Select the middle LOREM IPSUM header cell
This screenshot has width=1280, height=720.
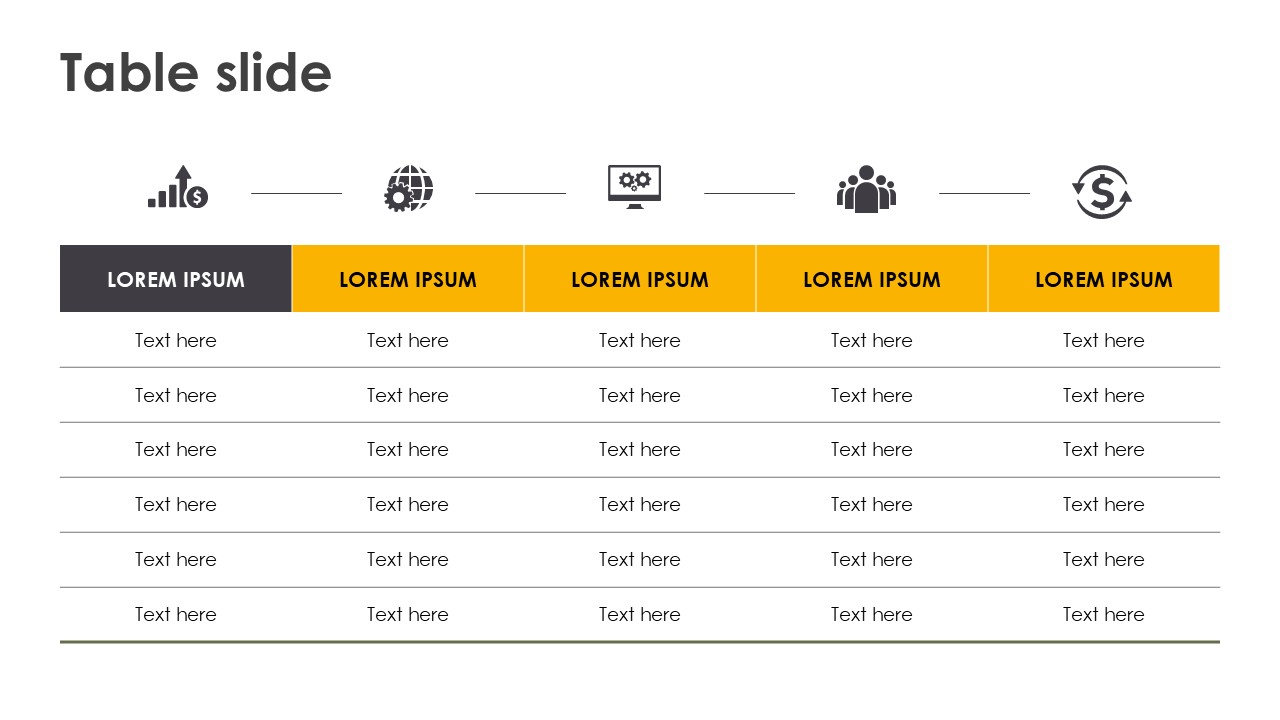pyautogui.click(x=640, y=279)
